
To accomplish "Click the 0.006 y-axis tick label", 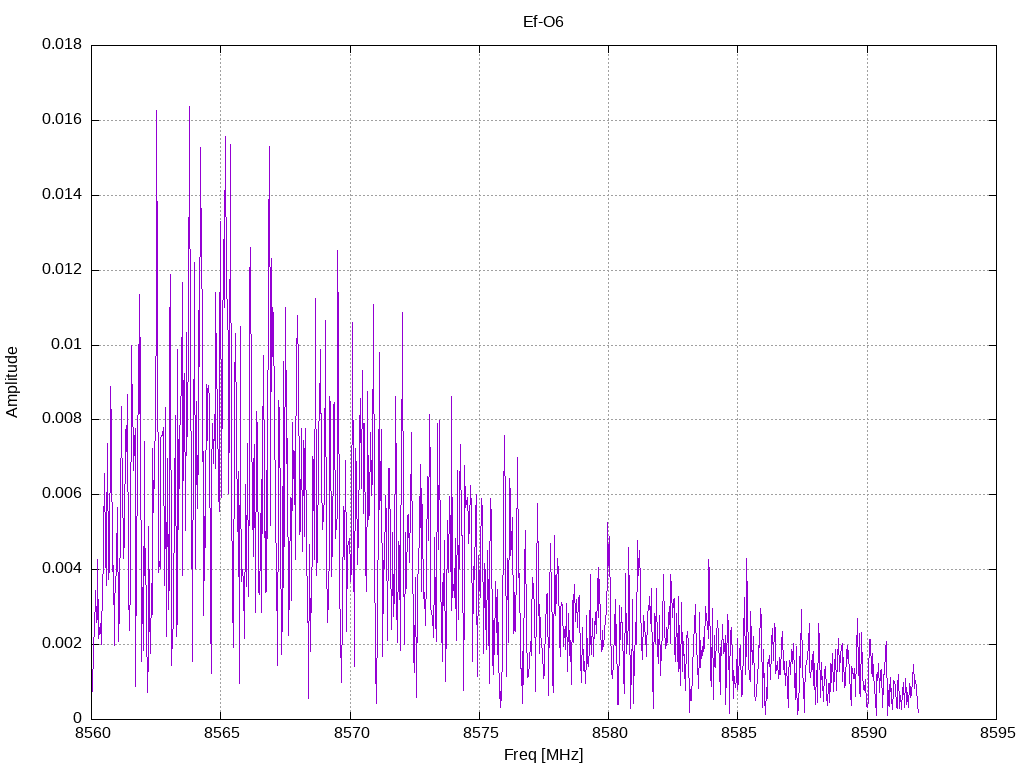I will pyautogui.click(x=62, y=494).
